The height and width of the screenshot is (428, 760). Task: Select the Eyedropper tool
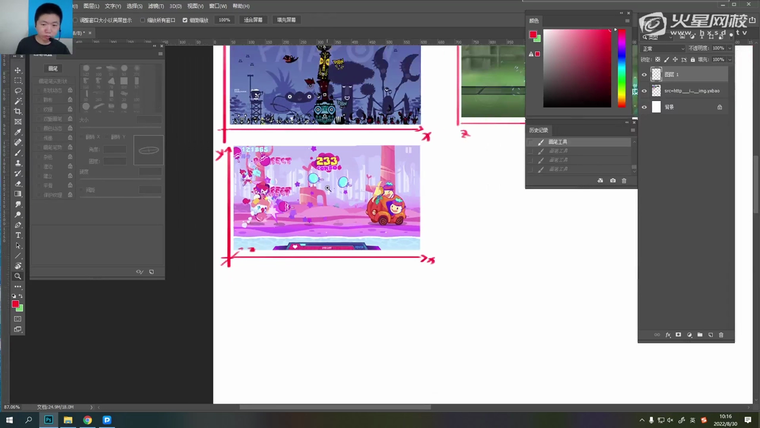coord(18,132)
